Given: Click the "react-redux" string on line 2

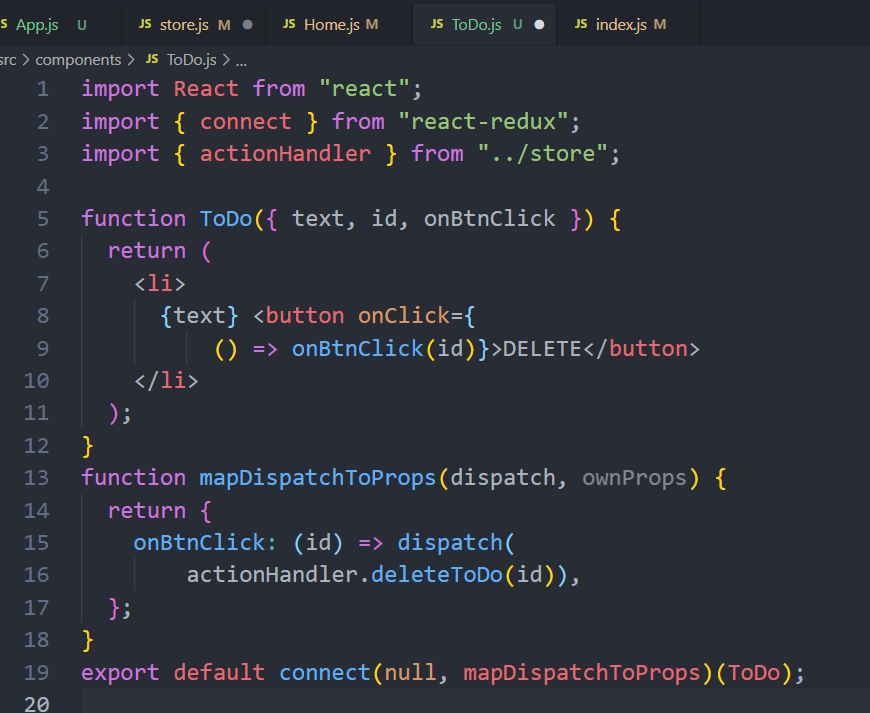Looking at the screenshot, I should coord(483,122).
